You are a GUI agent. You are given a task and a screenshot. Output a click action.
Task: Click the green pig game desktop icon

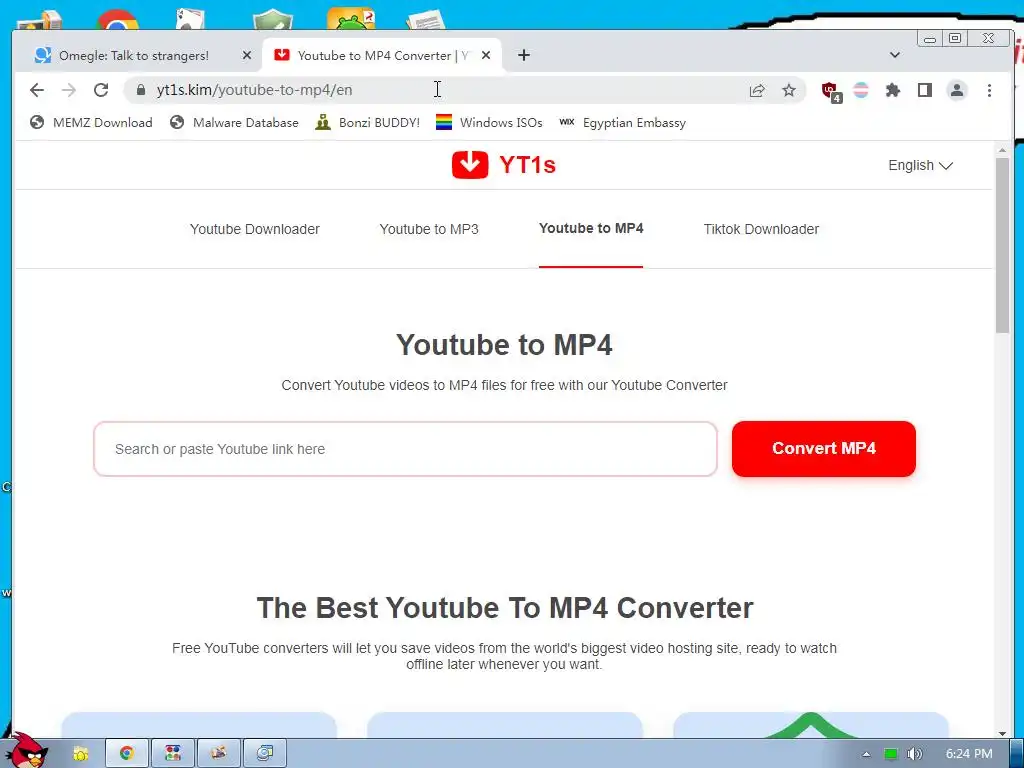351,18
